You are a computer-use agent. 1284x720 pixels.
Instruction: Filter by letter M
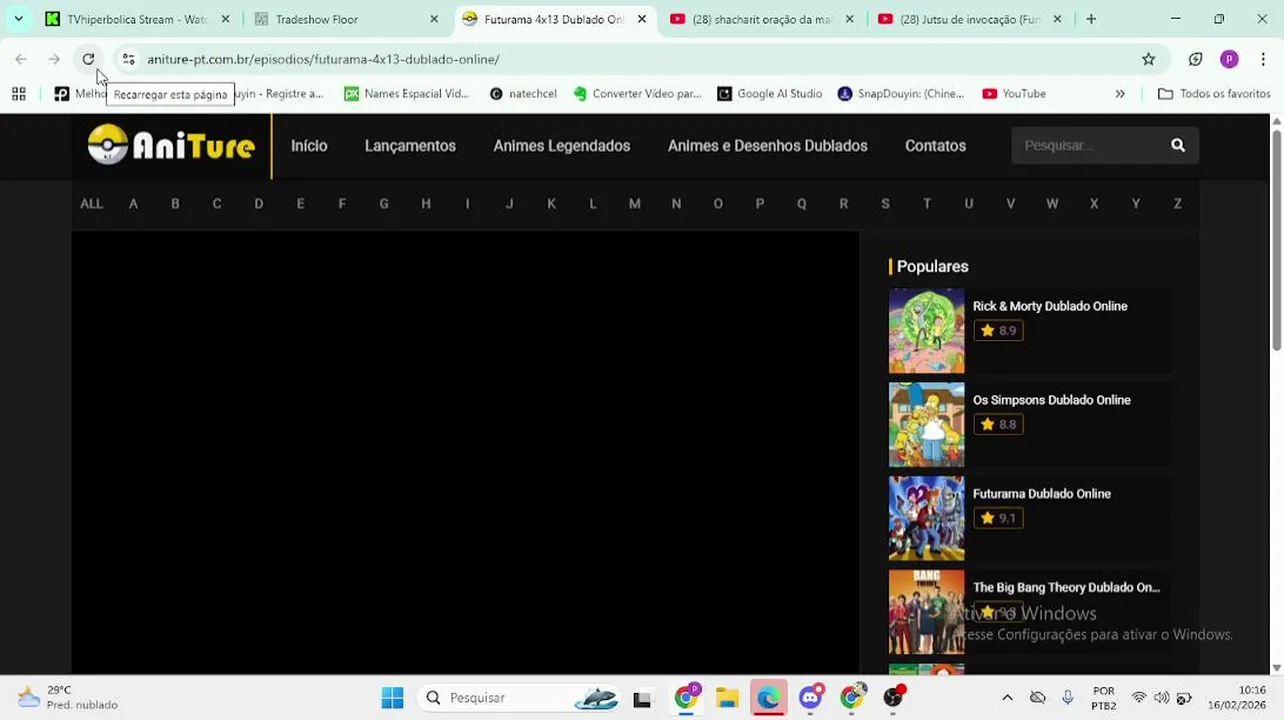[x=634, y=204]
